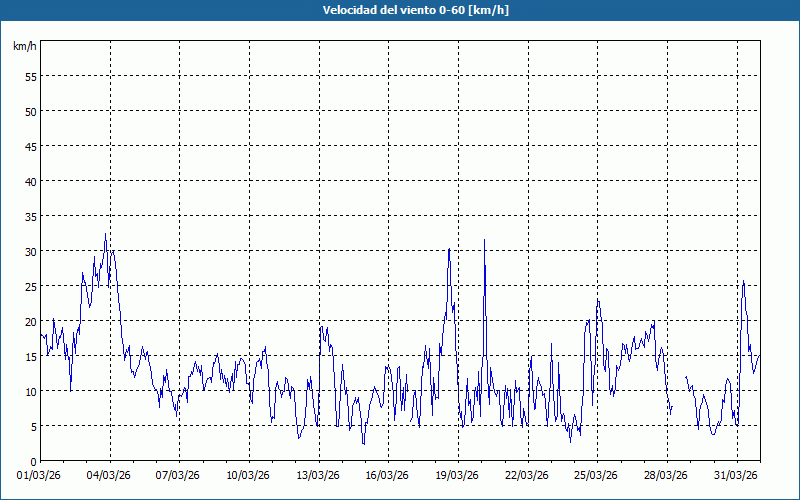Click the 22/03/26 date on the x-axis
Image resolution: width=800 pixels, height=500 pixels.
(528, 474)
